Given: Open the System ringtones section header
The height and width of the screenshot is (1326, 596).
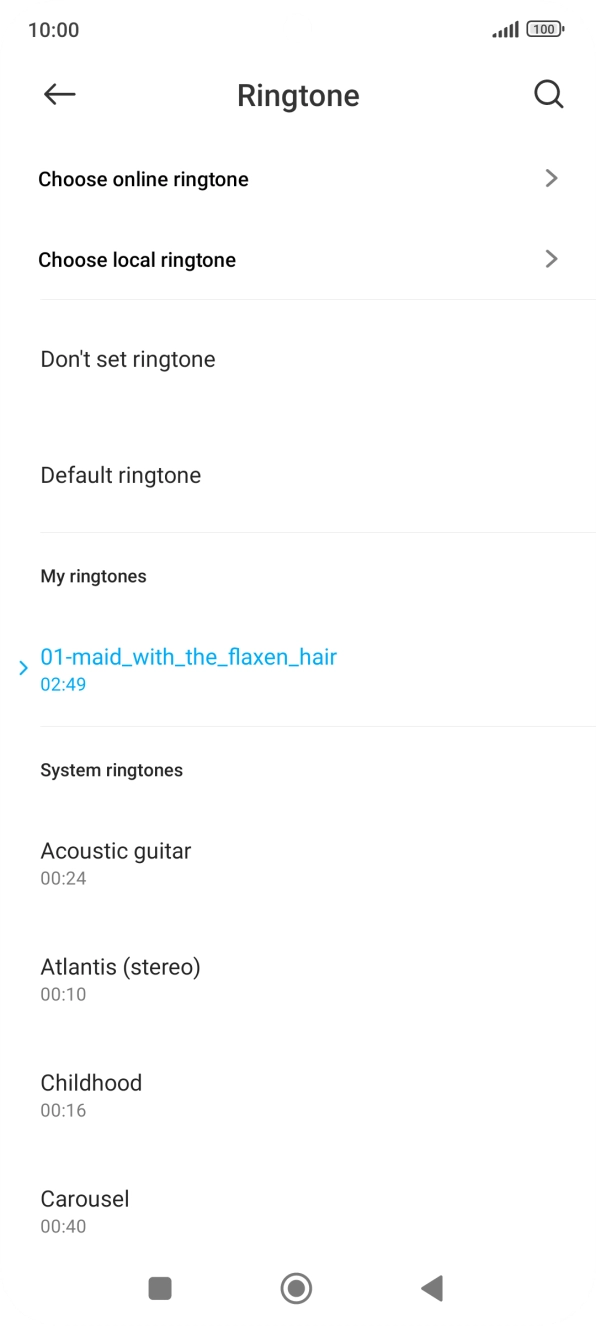Looking at the screenshot, I should coord(111,770).
